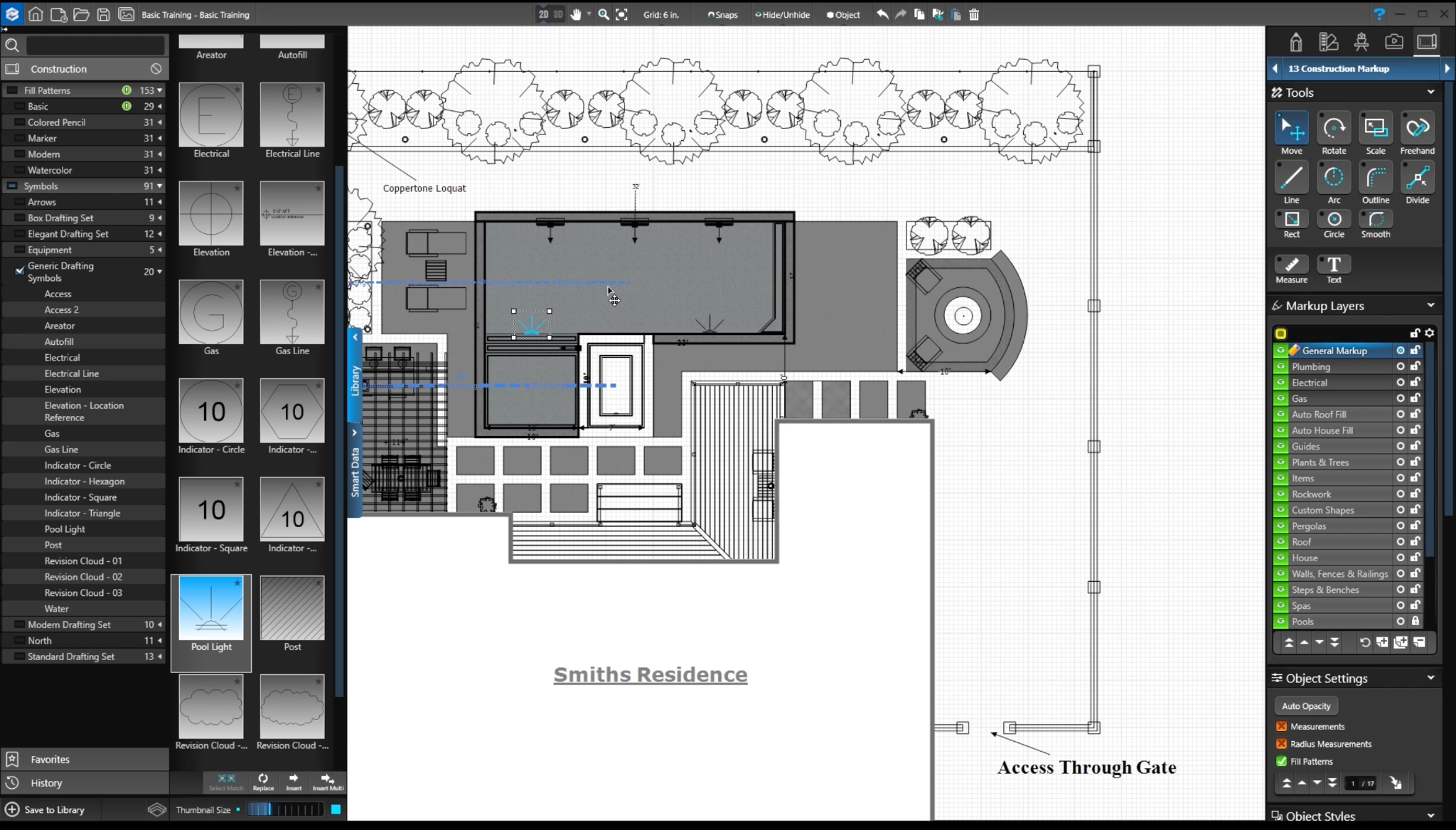Collapse the Object Settings panel

tap(1430, 679)
